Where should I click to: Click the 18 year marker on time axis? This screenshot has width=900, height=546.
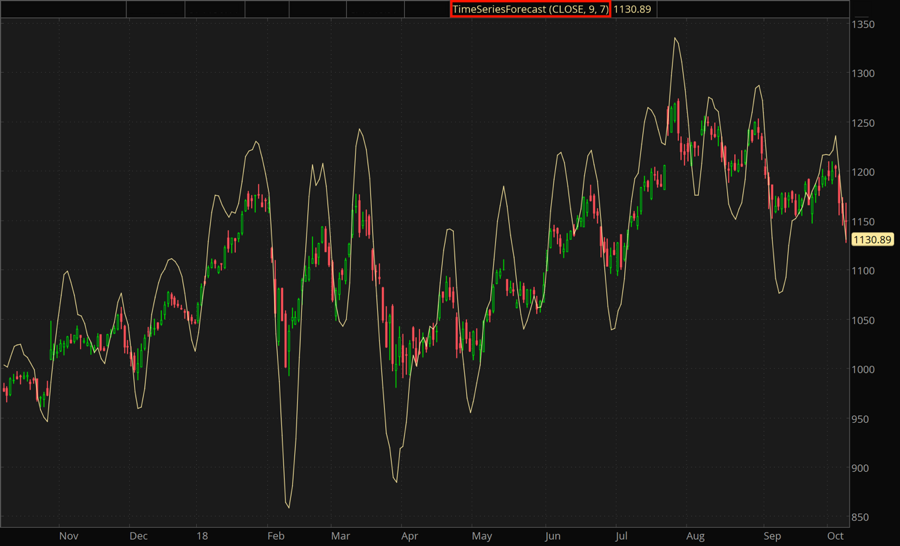point(202,536)
